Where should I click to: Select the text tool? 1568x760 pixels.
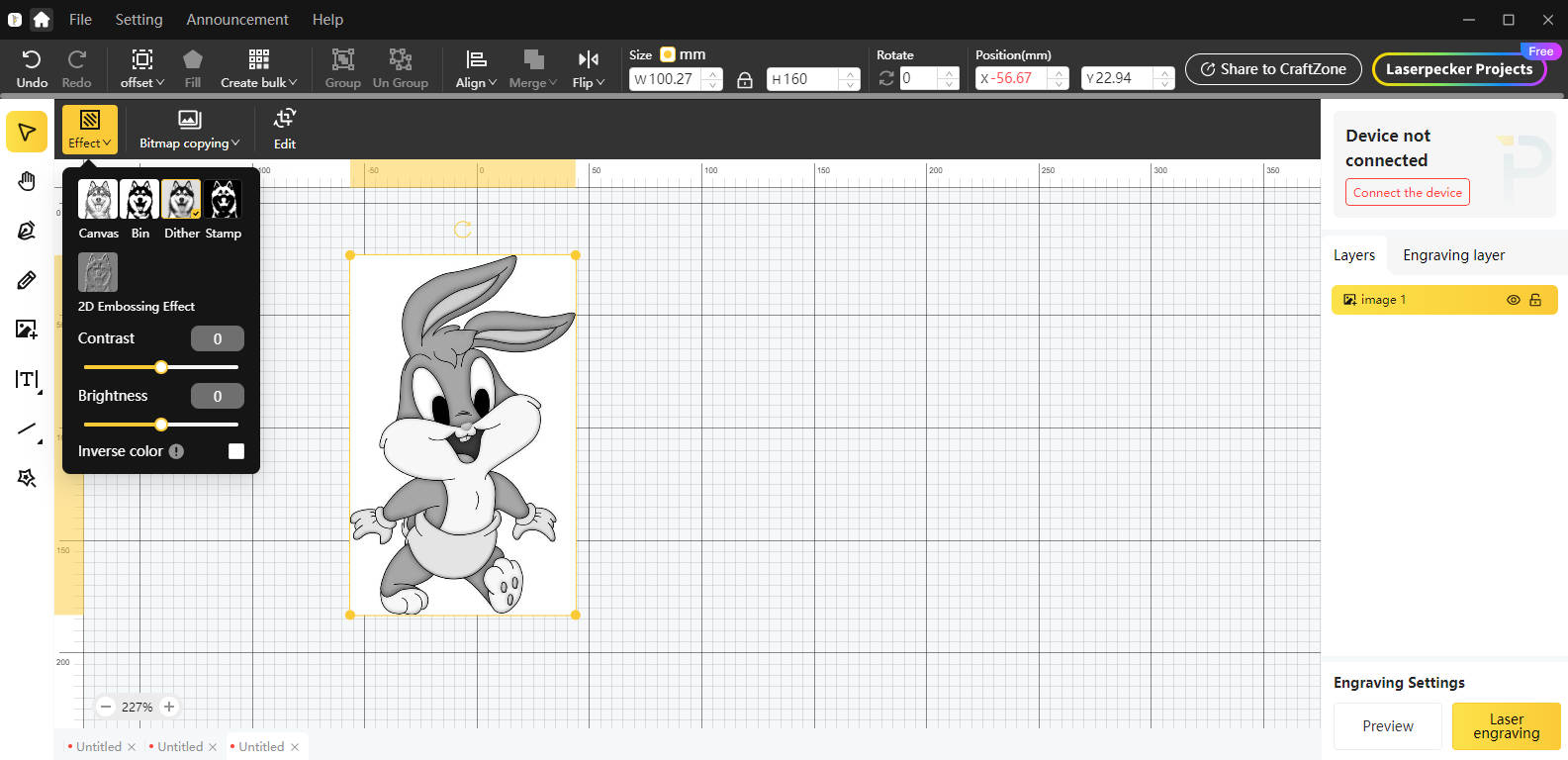coord(27,379)
